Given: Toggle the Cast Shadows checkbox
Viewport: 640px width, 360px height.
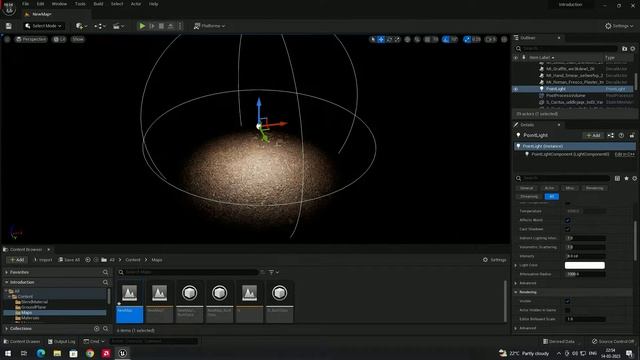Looking at the screenshot, I should click(x=567, y=229).
